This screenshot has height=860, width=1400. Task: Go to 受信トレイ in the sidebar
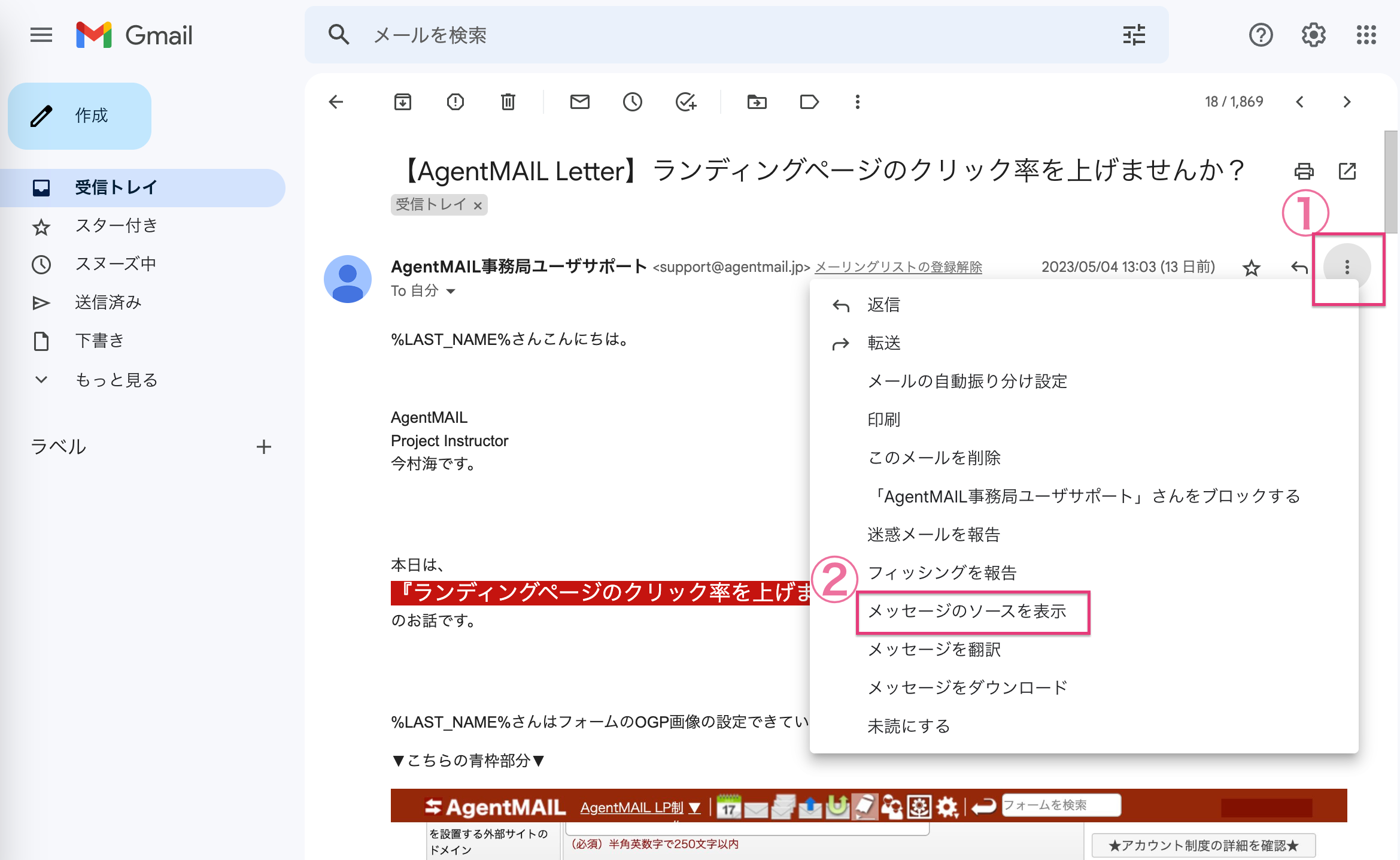click(x=142, y=187)
